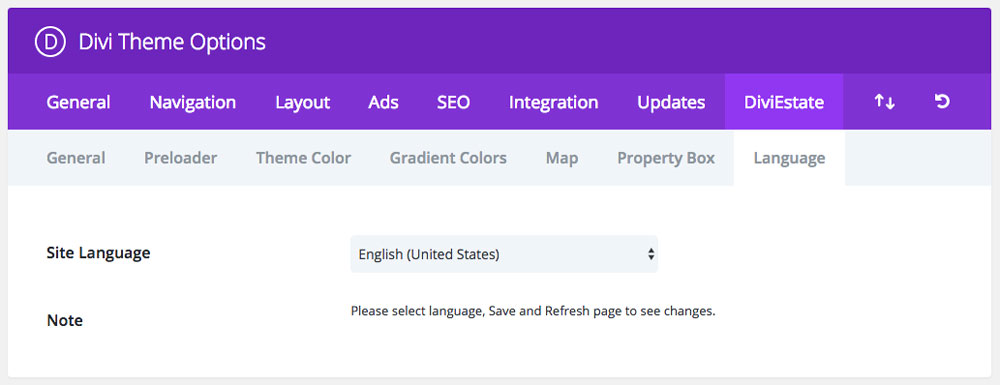Click the reset undo icon
Viewport: 1000px width, 385px height.
[942, 101]
